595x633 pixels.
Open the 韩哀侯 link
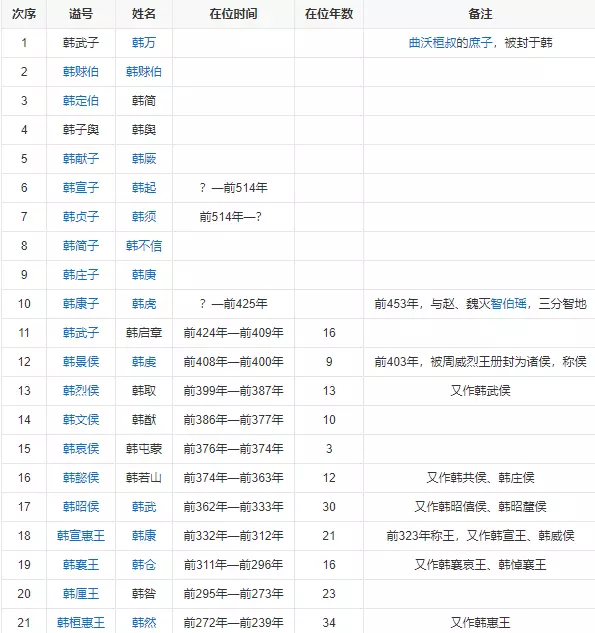click(81, 449)
